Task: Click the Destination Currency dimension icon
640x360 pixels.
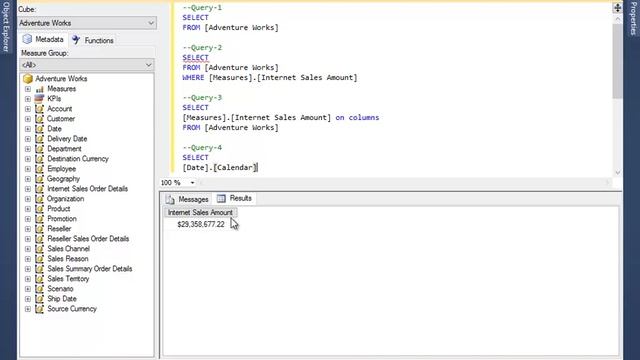Action: pyautogui.click(x=39, y=159)
